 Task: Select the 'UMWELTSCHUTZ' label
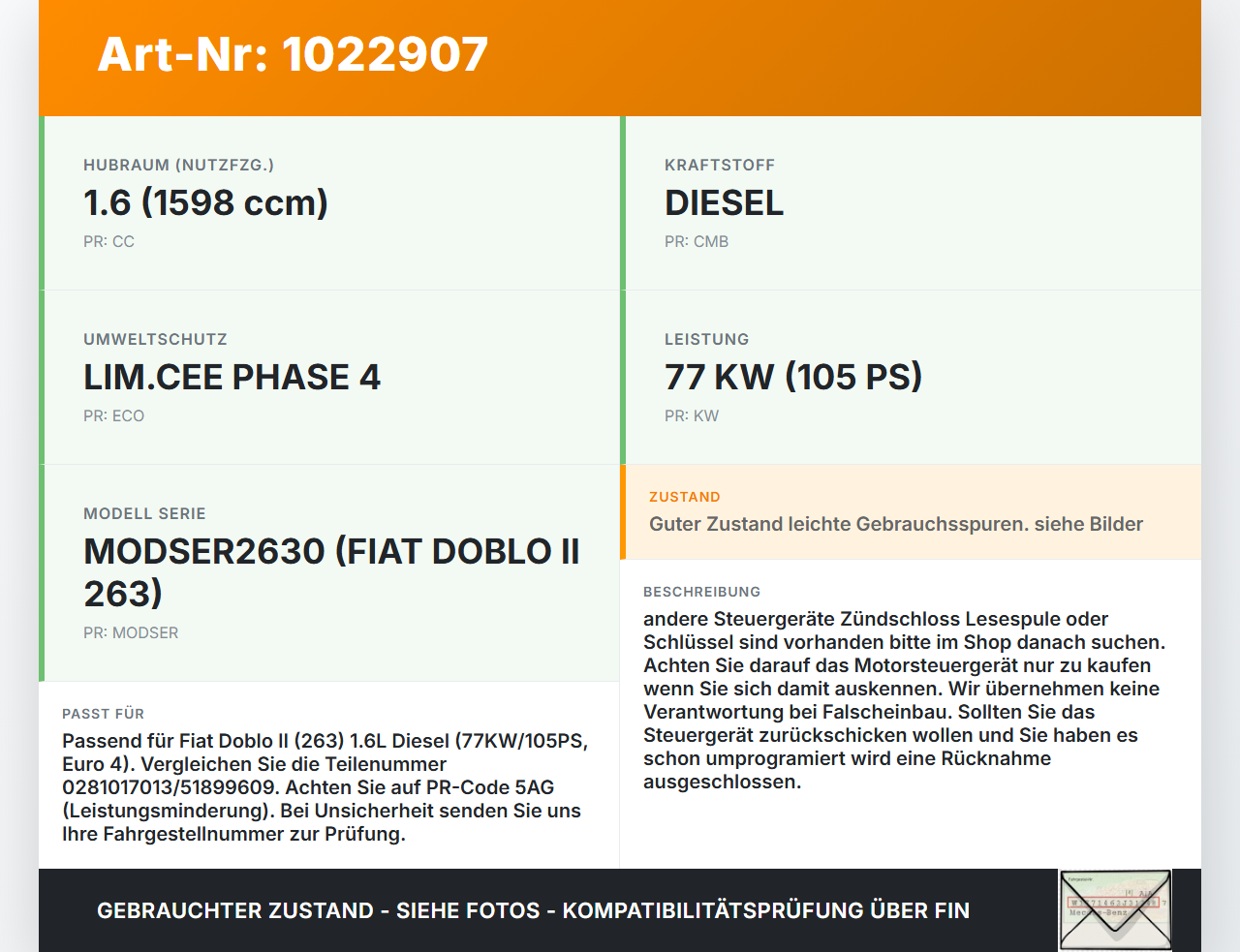(155, 339)
